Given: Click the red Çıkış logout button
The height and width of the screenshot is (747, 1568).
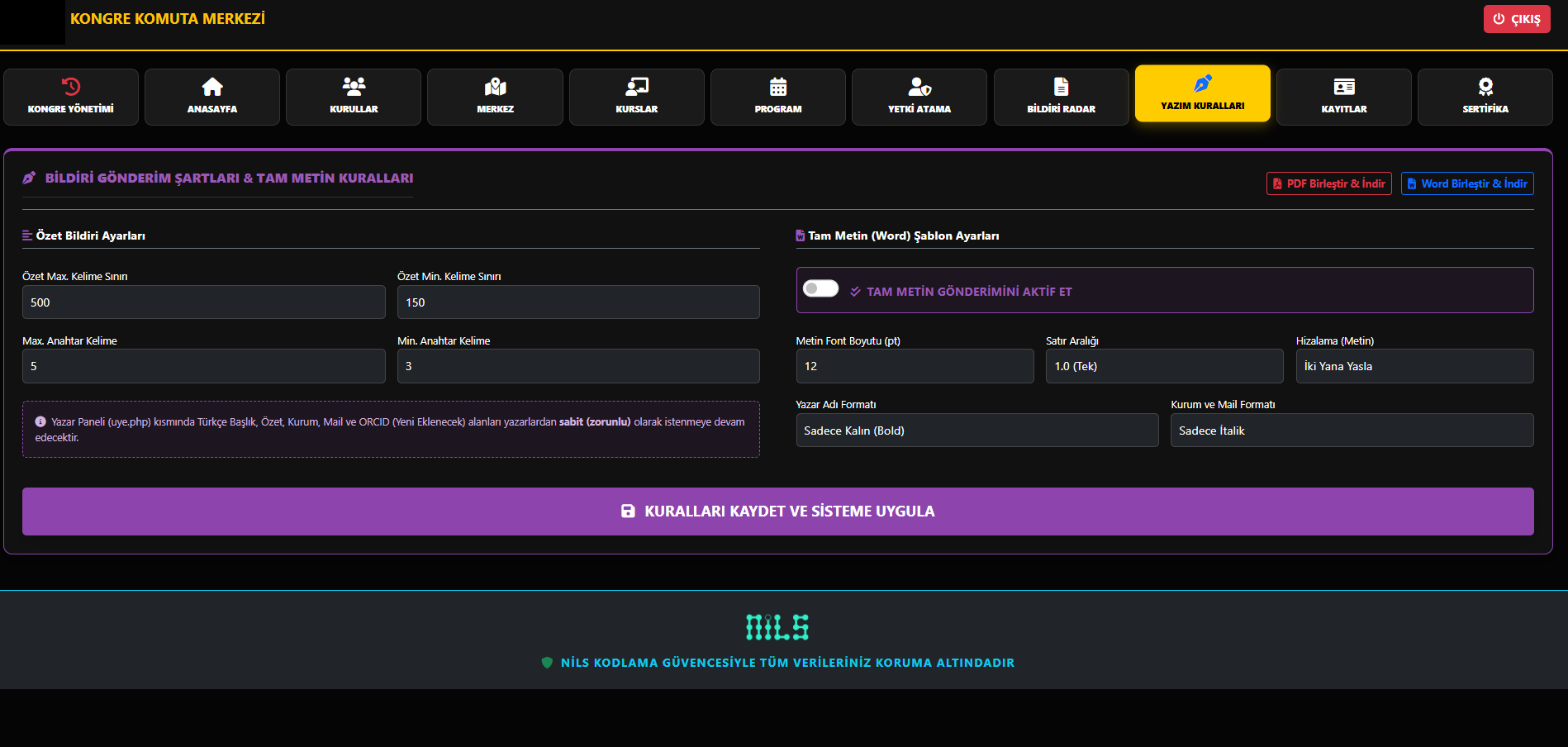Looking at the screenshot, I should point(1516,19).
